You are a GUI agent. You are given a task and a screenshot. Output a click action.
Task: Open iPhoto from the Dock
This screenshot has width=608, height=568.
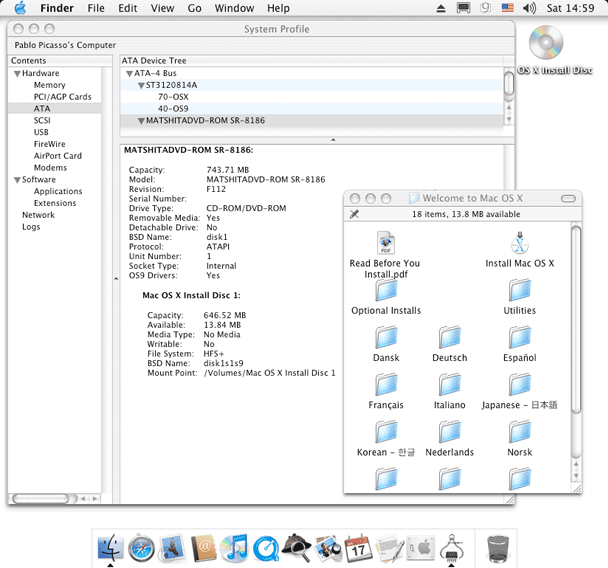[x=327, y=548]
